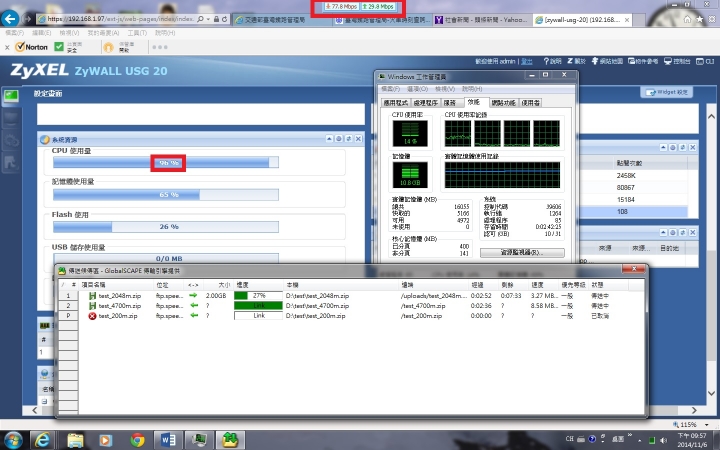The height and width of the screenshot is (450, 720).
Task: Select the ZyWALL monitor sidebar icon
Action: pos(11,118)
